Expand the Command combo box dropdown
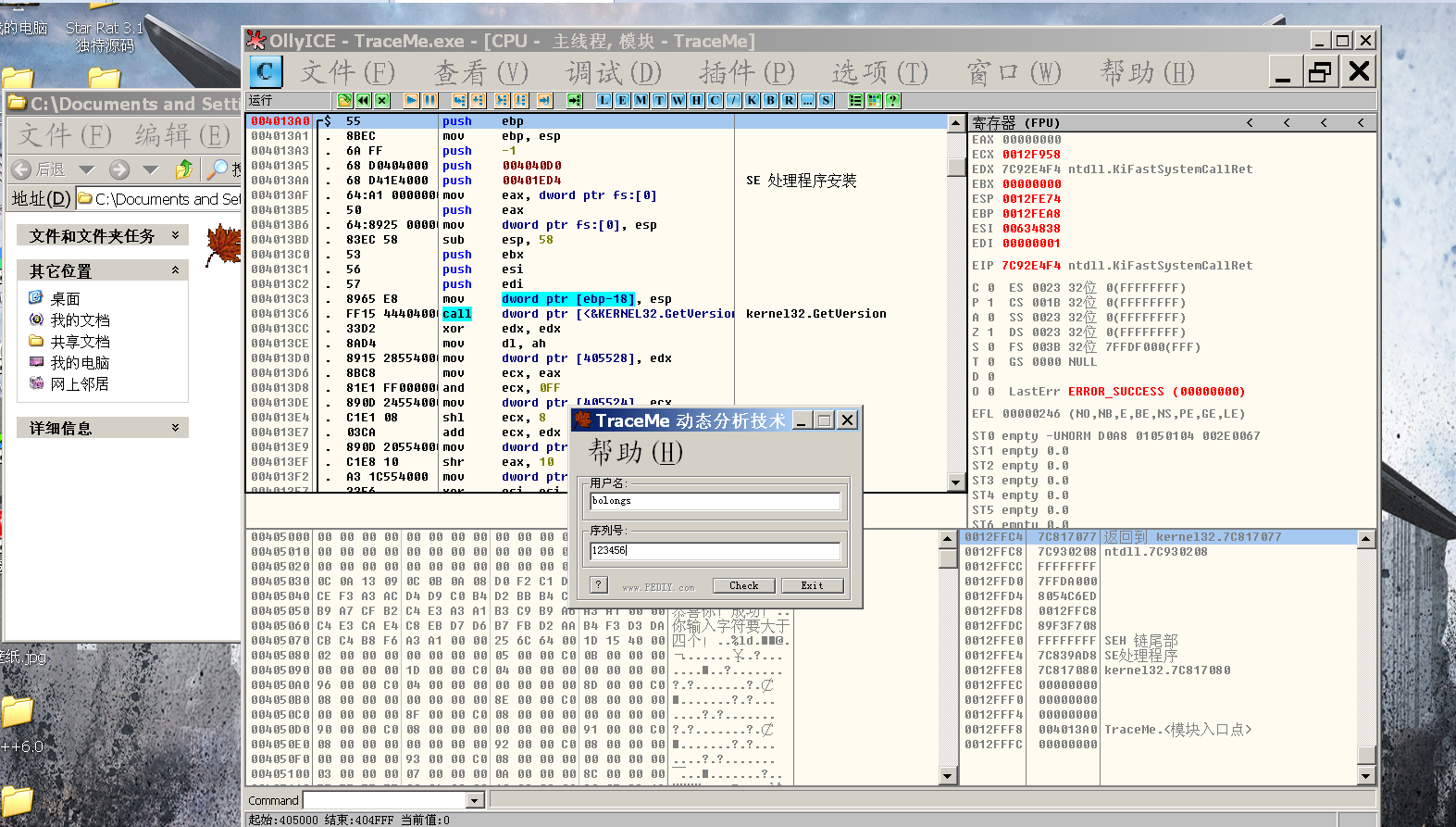Image resolution: width=1456 pixels, height=827 pixels. (476, 800)
